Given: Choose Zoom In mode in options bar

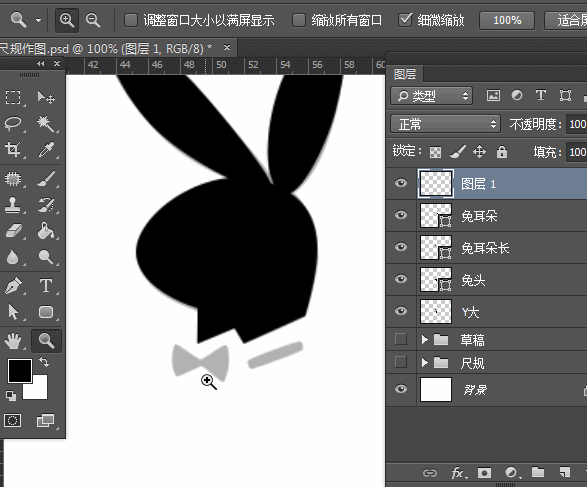Looking at the screenshot, I should [67, 20].
